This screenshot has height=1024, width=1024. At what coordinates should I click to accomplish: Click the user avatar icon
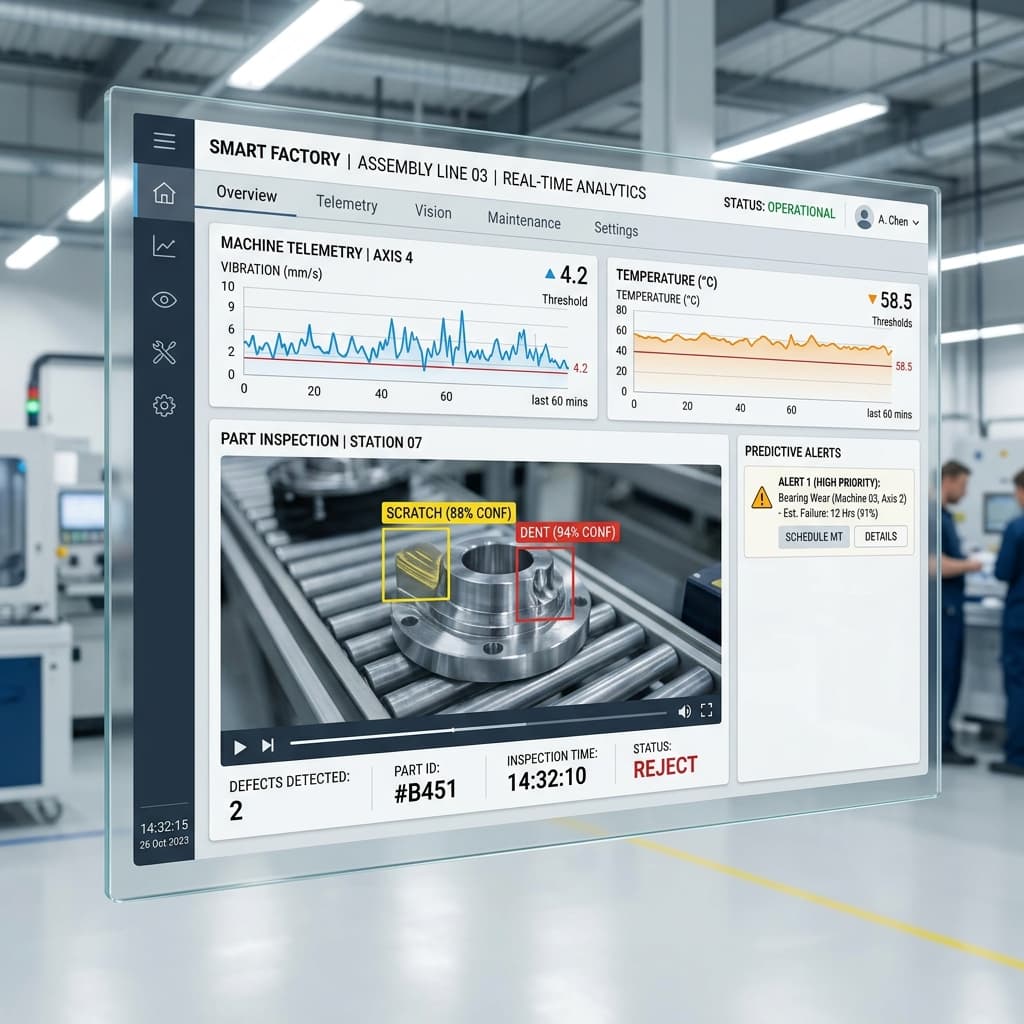[864, 217]
